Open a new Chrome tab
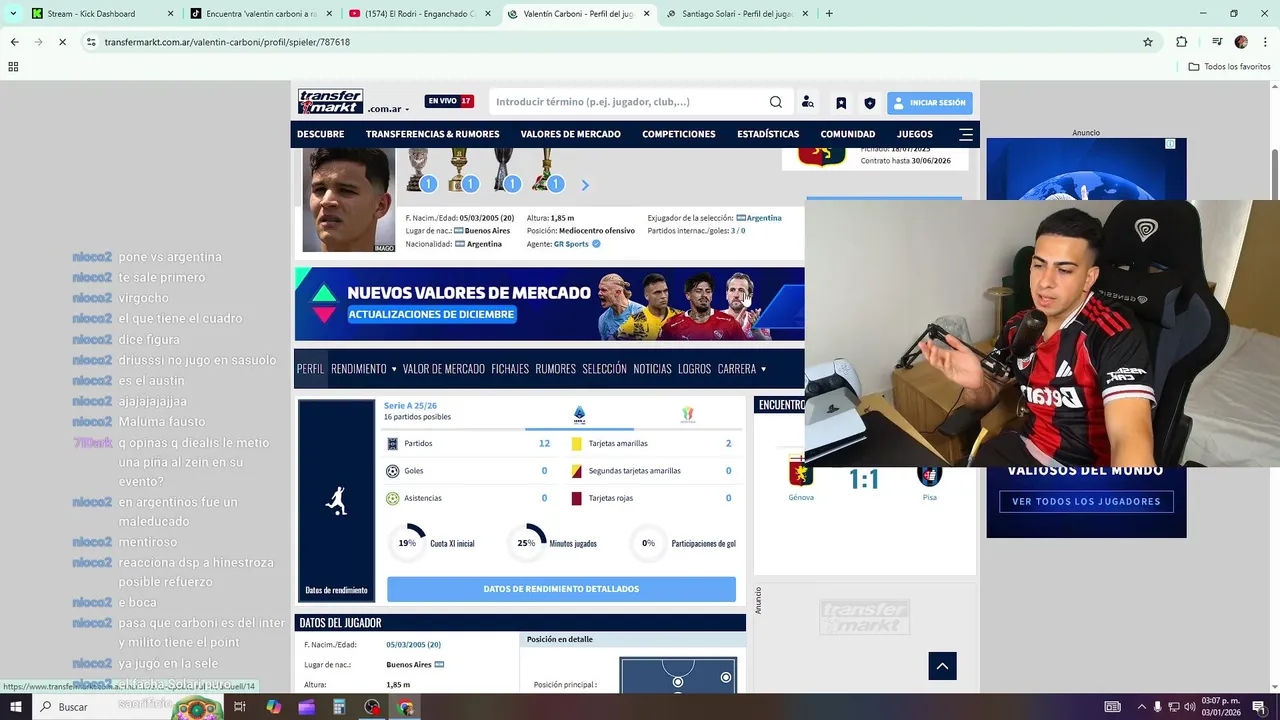Screen dimensions: 1280x720 pos(829,14)
